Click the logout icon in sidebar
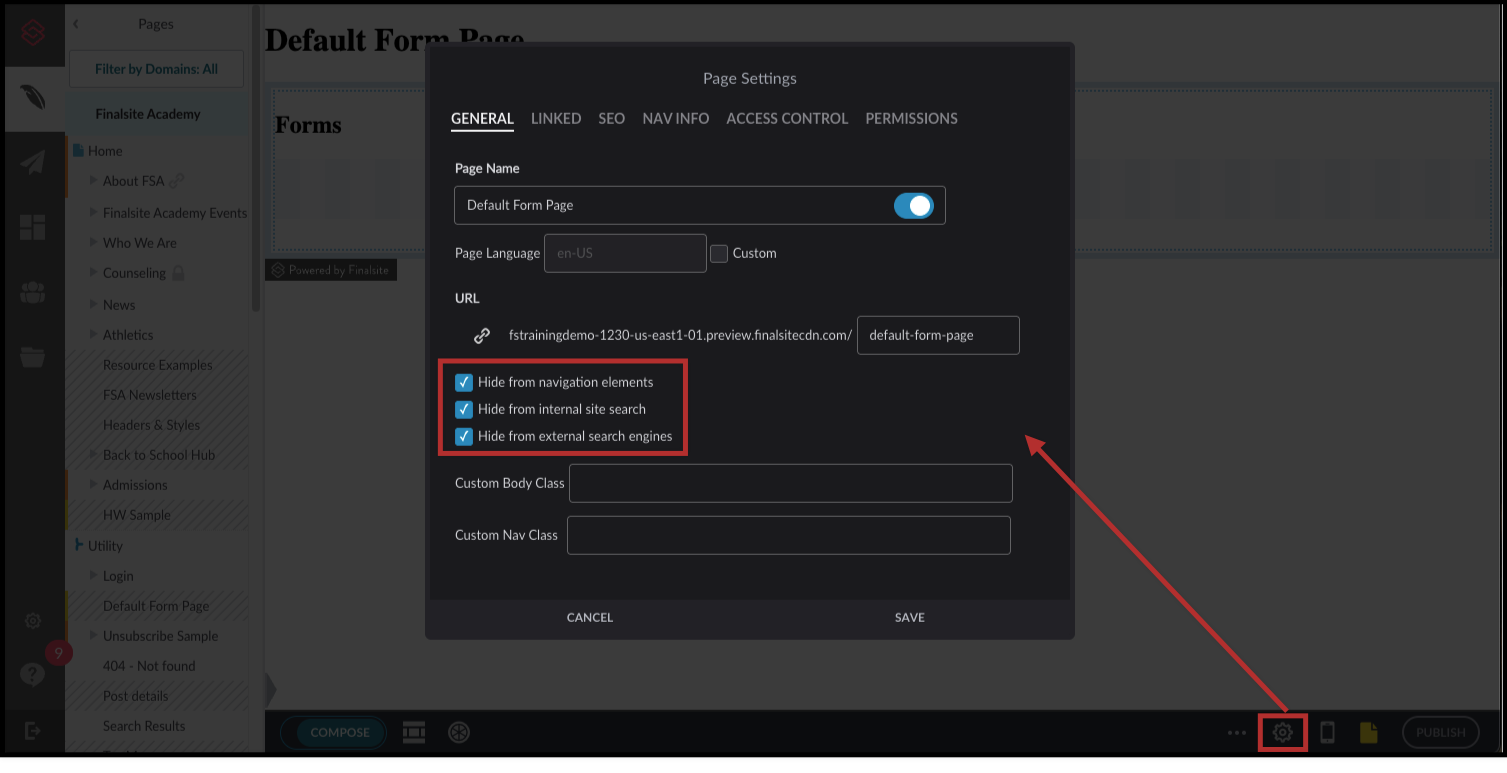This screenshot has height=773, width=1507. click(33, 732)
